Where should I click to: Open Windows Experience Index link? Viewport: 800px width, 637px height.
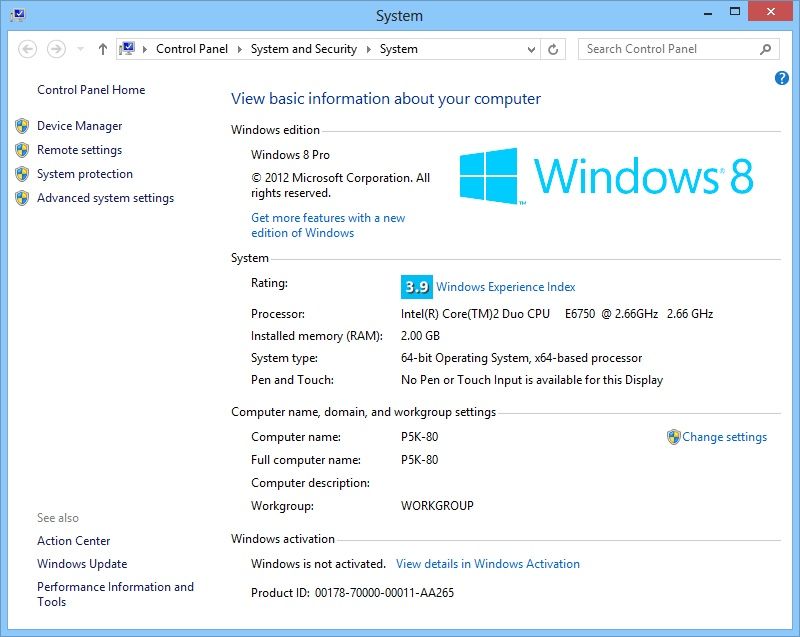click(506, 287)
